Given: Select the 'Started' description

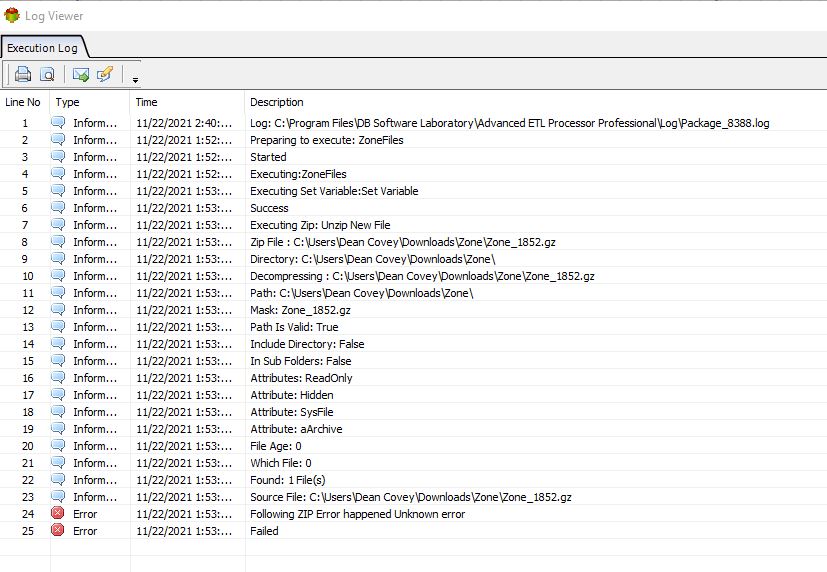Looking at the screenshot, I should pyautogui.click(x=268, y=157).
